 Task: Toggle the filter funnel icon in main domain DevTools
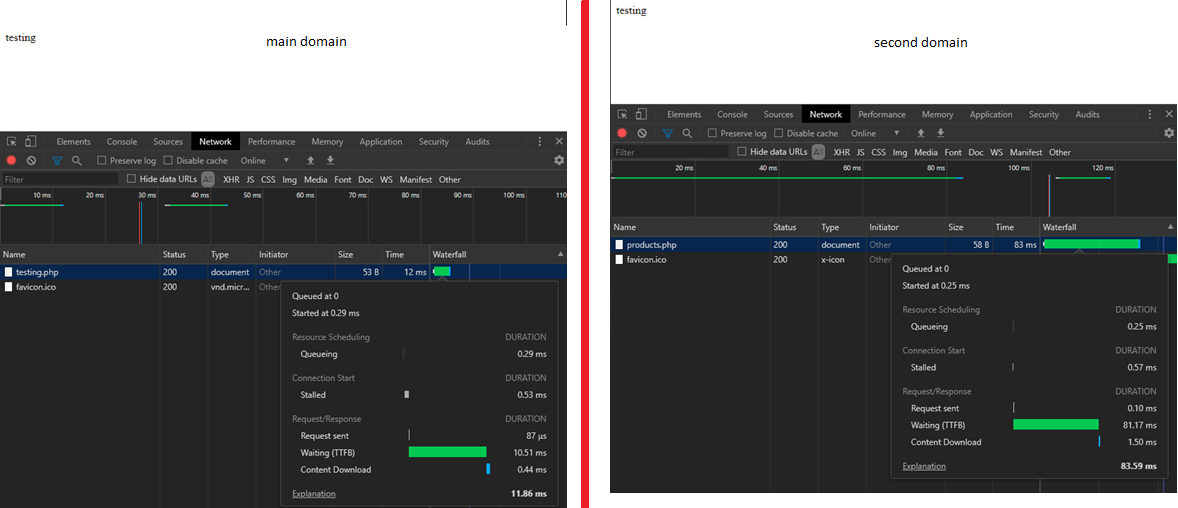tap(56, 160)
